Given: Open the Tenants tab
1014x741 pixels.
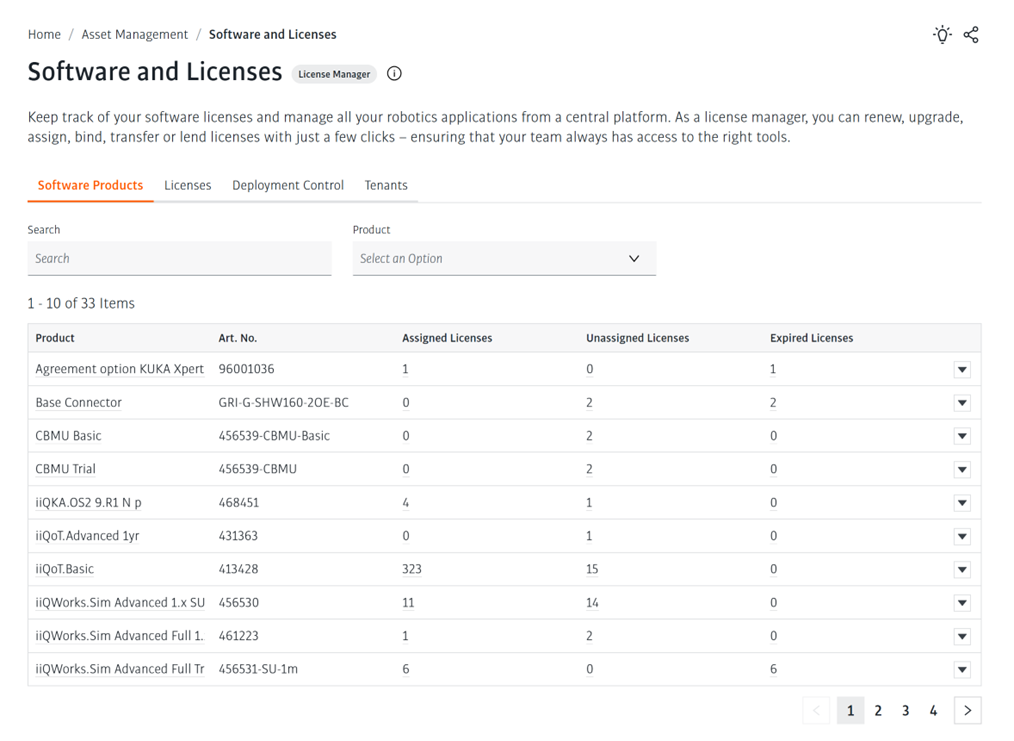Looking at the screenshot, I should (x=386, y=186).
